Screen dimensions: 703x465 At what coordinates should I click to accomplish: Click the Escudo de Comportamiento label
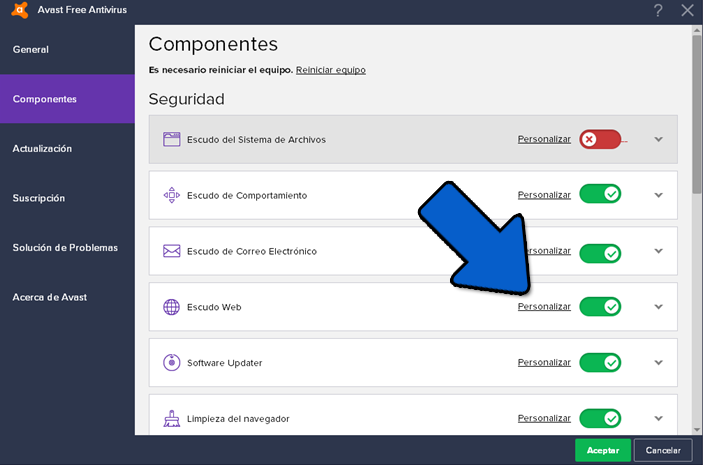tap(247, 196)
